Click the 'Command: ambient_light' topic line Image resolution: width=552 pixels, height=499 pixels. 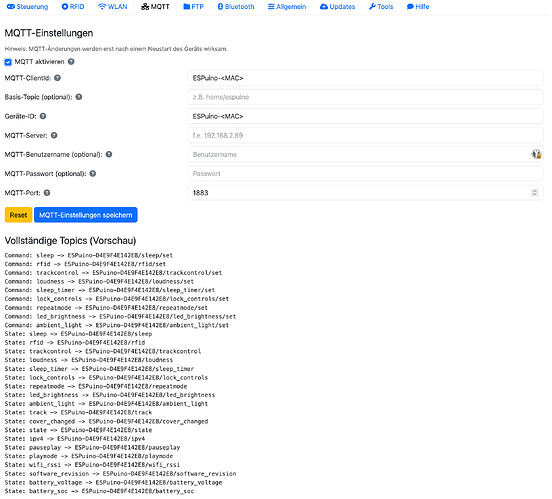[117, 325]
